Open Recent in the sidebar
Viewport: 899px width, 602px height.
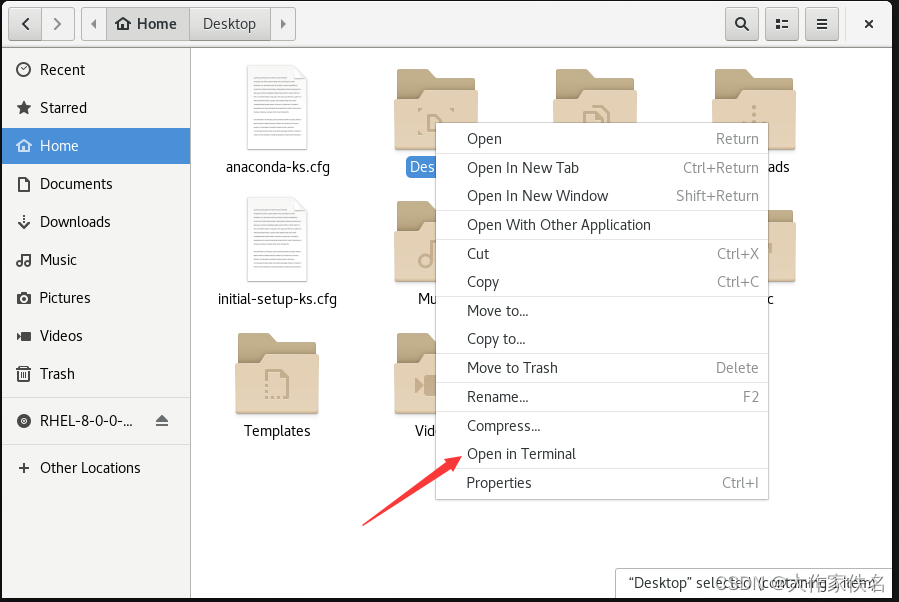click(96, 70)
